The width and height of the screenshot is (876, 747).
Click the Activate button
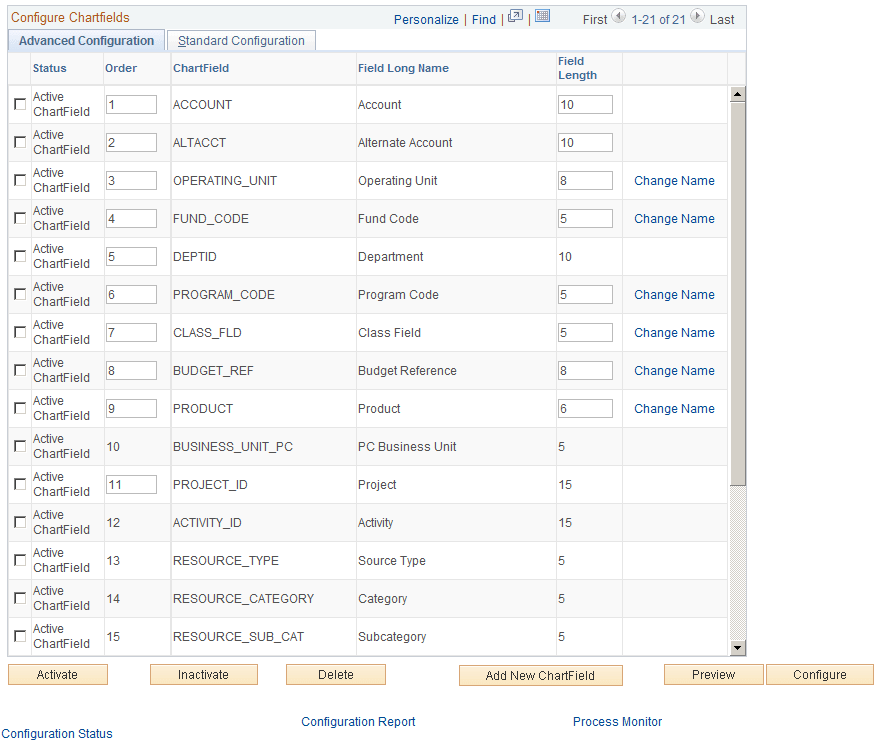(57, 674)
